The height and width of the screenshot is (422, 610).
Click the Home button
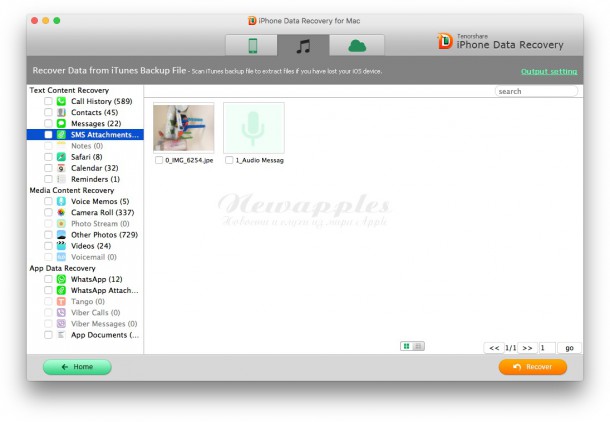click(77, 367)
